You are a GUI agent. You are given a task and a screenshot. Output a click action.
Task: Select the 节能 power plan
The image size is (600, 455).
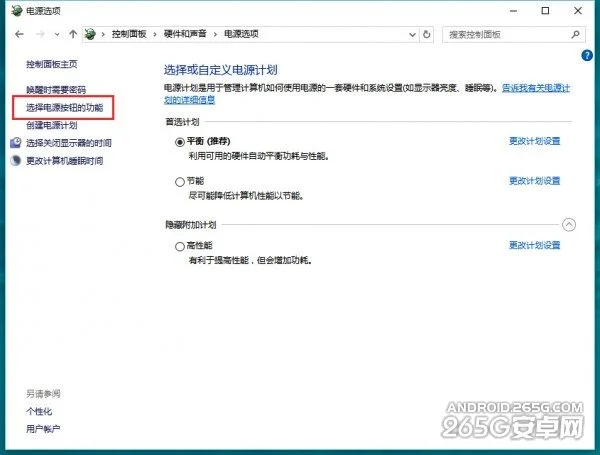[x=180, y=182]
